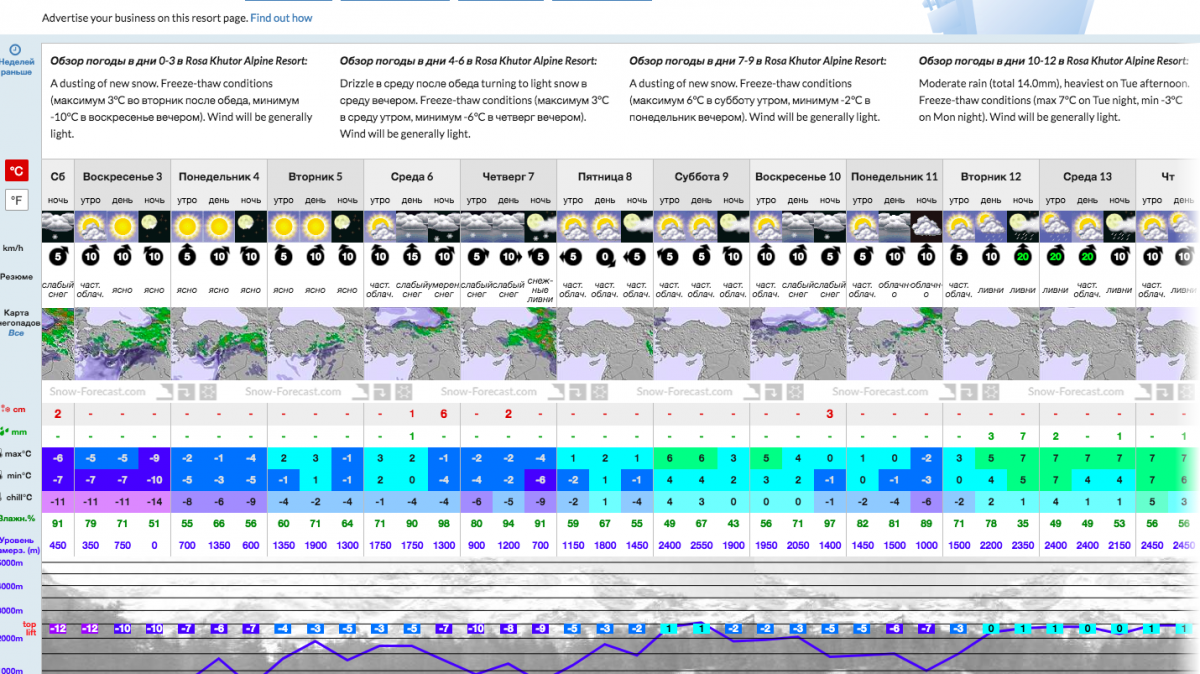This screenshot has width=1200, height=674.
Task: Click the 'Обзор погоды в дни 4-6' heading
Action: click(x=468, y=61)
